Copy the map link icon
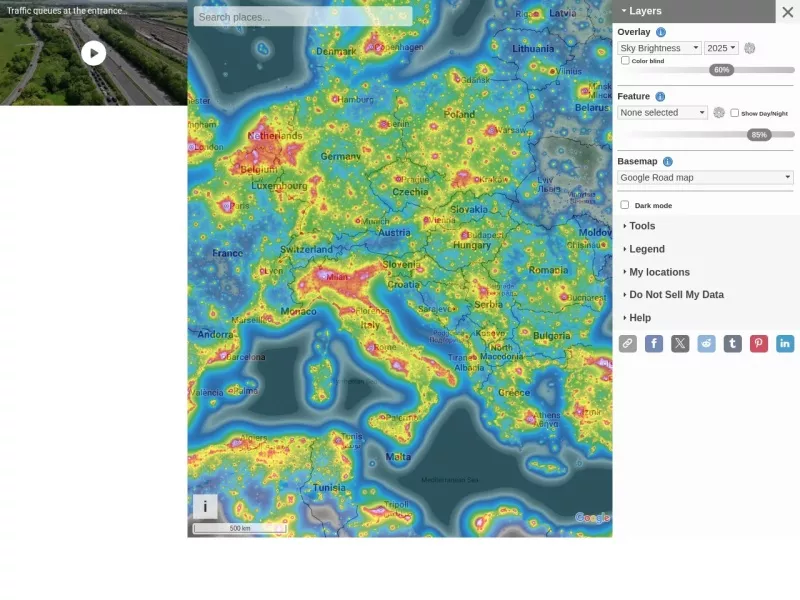 click(x=628, y=343)
